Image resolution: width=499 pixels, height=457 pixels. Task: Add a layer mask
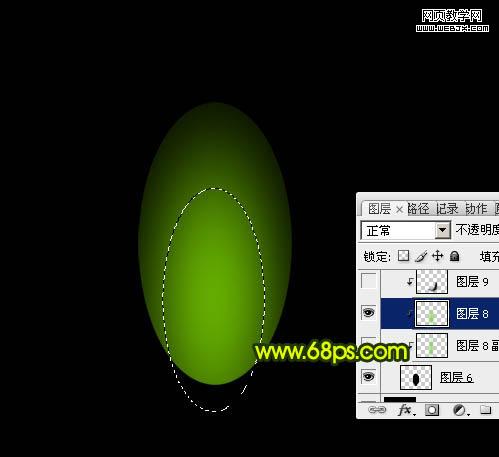[432, 410]
